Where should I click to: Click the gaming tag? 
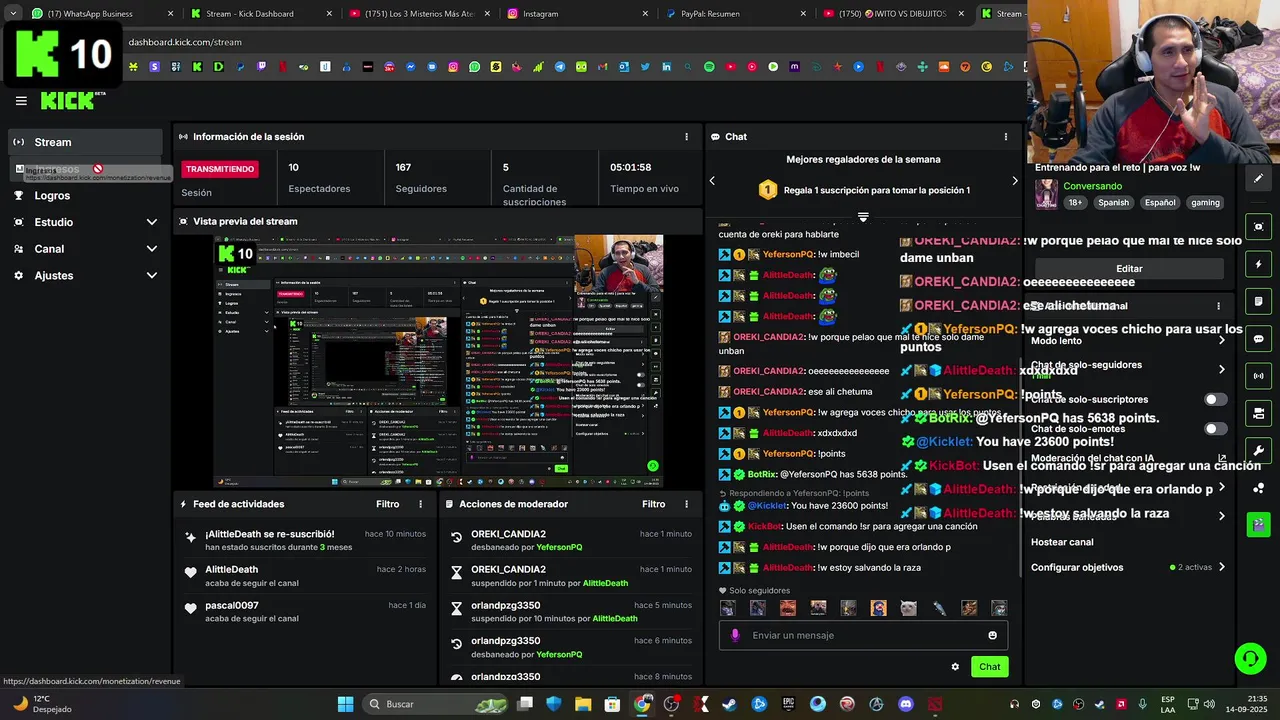click(x=1205, y=202)
